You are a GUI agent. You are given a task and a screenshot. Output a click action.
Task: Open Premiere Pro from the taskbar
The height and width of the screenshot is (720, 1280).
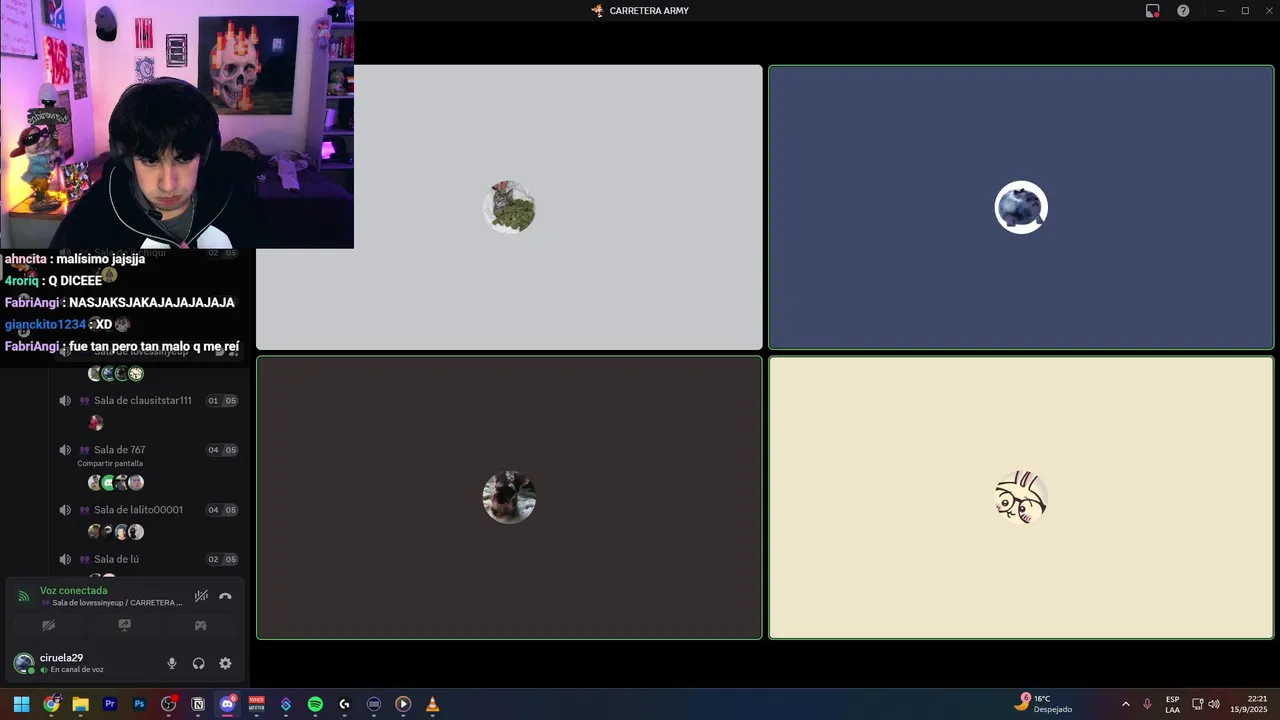point(110,704)
